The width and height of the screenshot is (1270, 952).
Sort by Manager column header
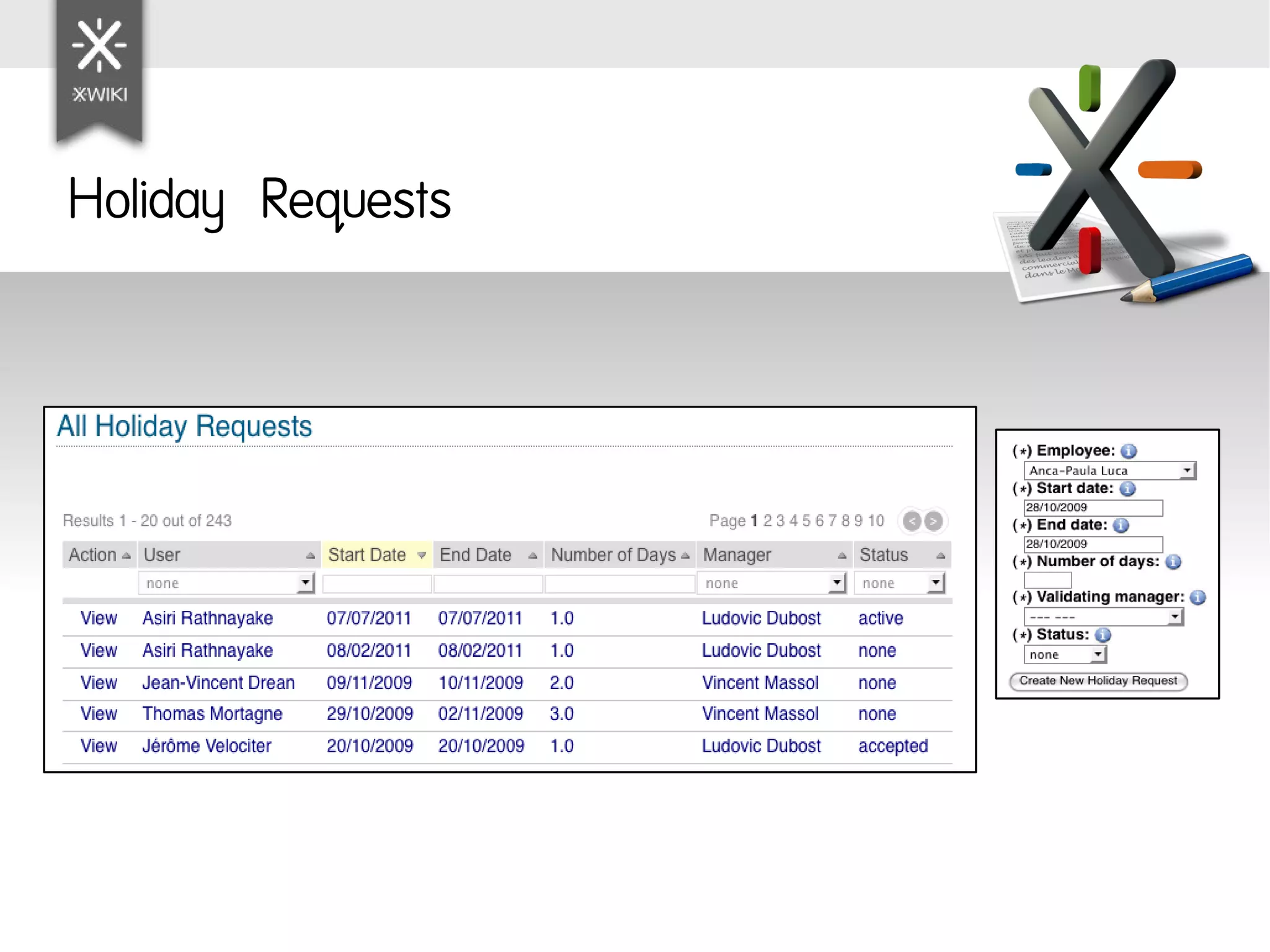[x=774, y=555]
